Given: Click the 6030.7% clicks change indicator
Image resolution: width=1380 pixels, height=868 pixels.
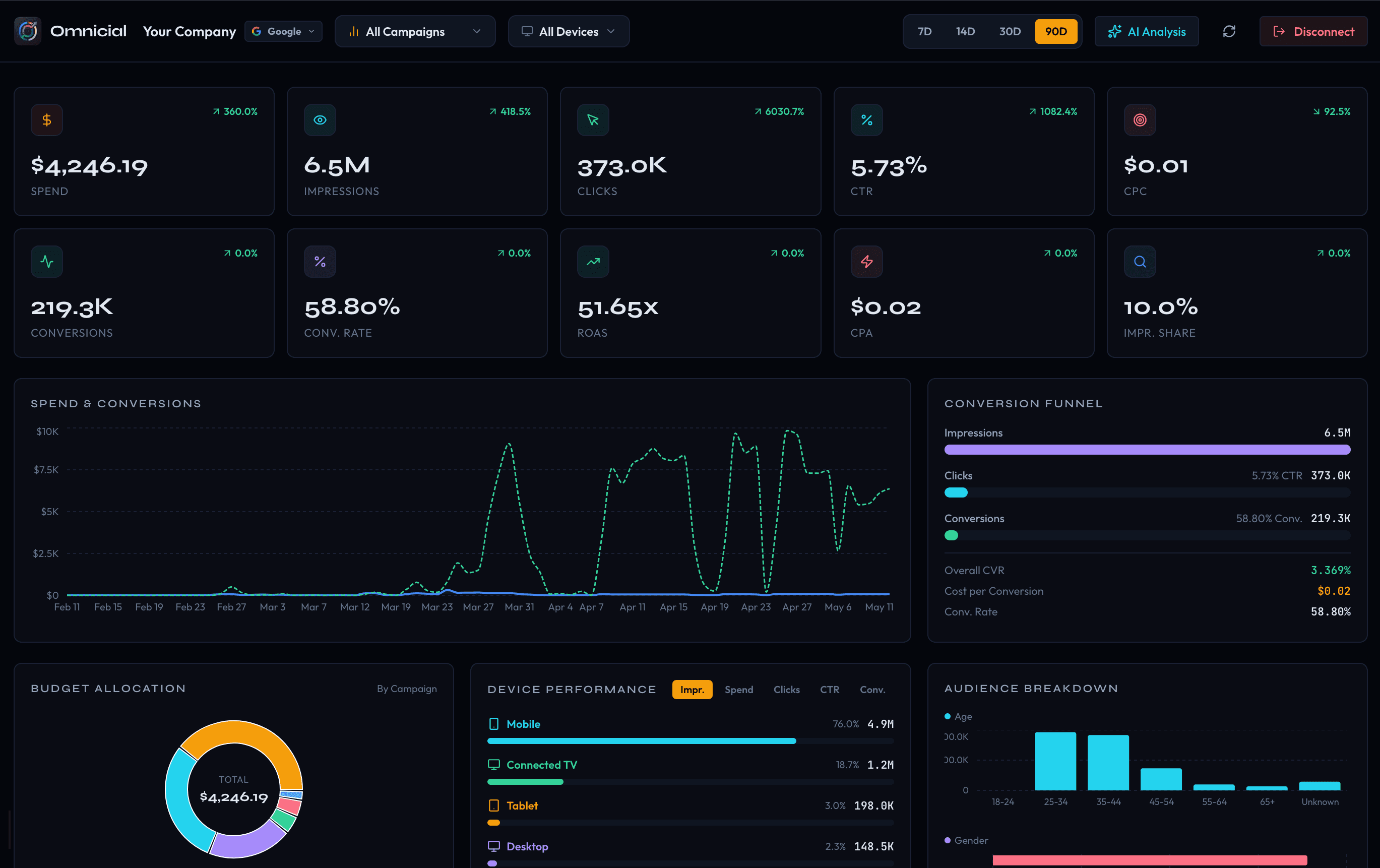Looking at the screenshot, I should 779,111.
